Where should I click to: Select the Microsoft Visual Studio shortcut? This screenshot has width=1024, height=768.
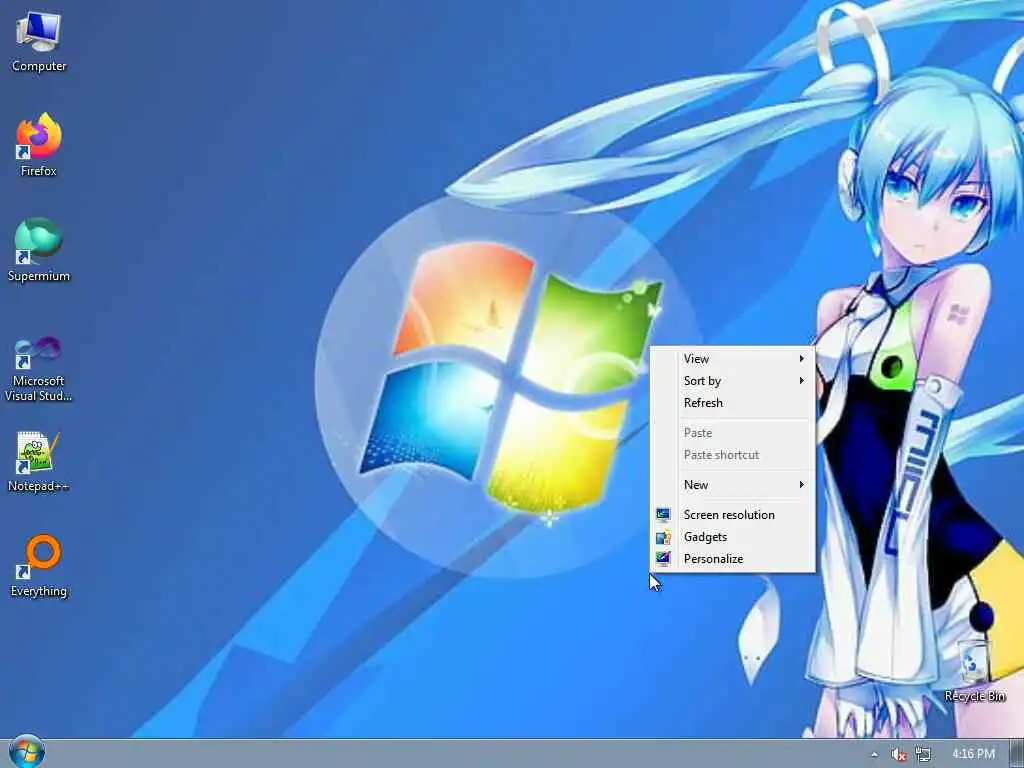39,369
